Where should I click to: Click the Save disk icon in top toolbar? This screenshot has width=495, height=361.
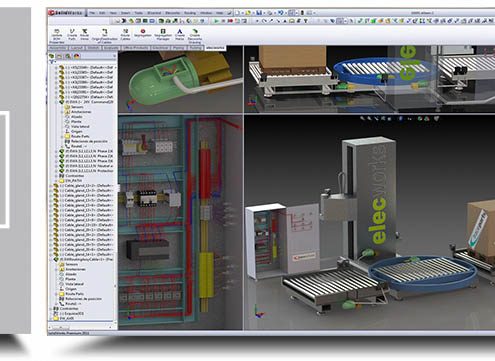(259, 13)
